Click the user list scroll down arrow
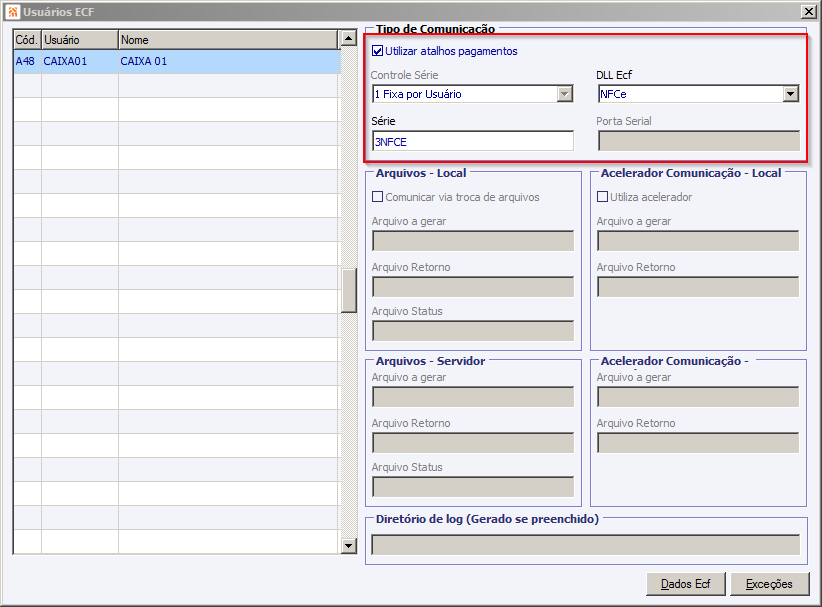Image resolution: width=822 pixels, height=607 pixels. pos(349,546)
